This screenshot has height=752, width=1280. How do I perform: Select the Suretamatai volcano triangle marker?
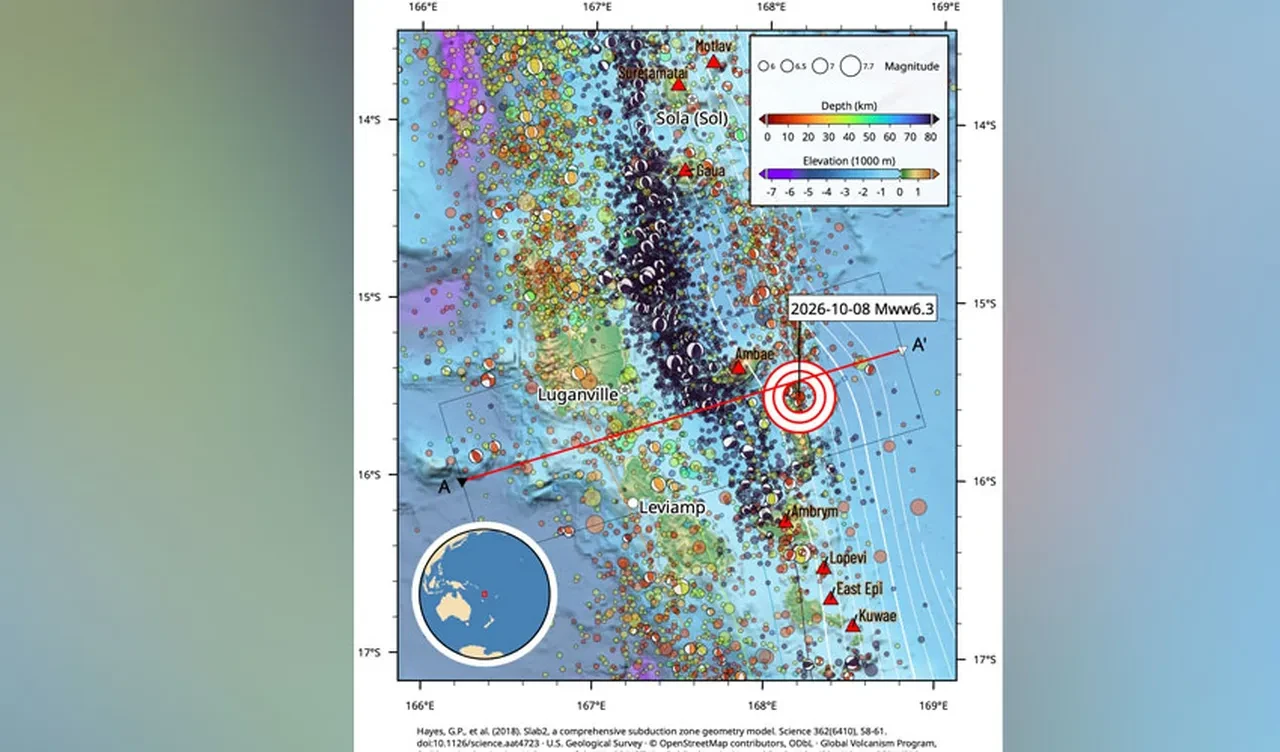(679, 85)
